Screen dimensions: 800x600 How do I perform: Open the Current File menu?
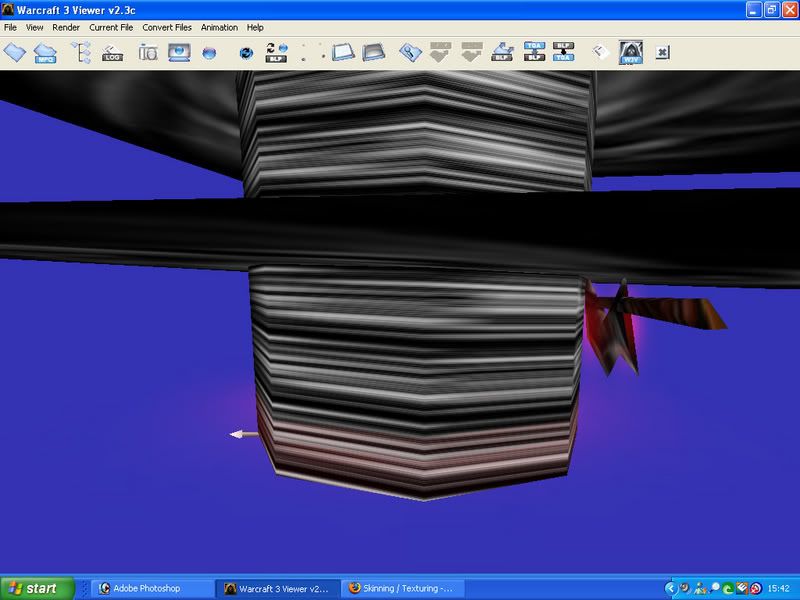tap(111, 28)
